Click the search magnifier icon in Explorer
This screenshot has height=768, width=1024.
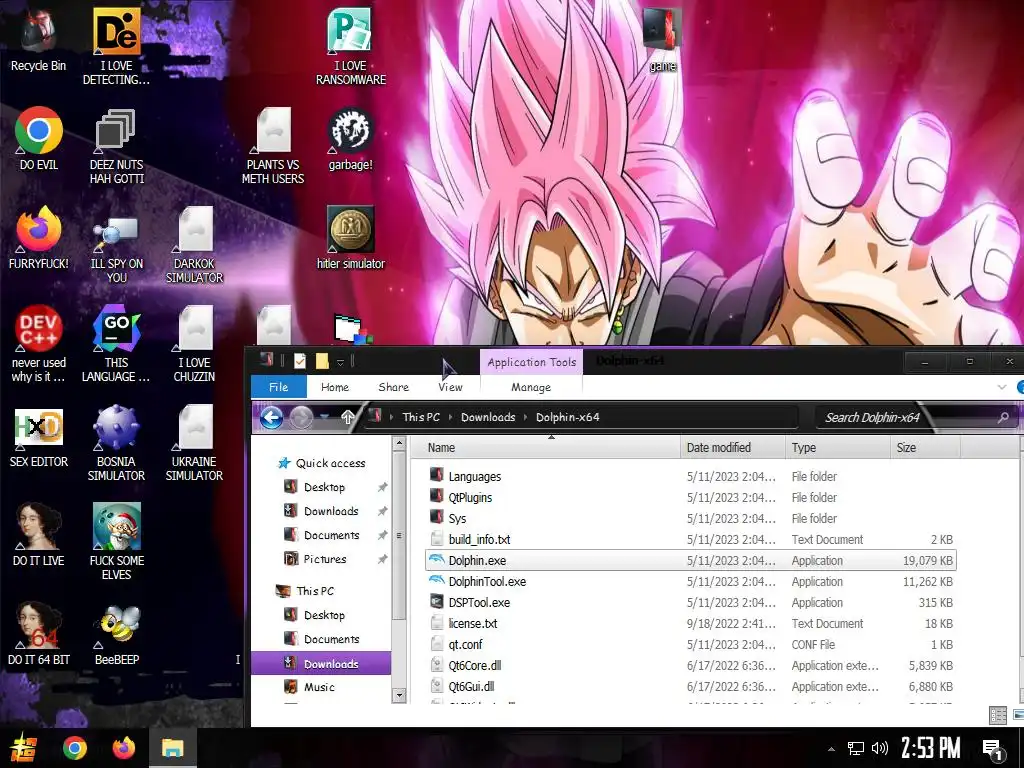(x=1003, y=417)
